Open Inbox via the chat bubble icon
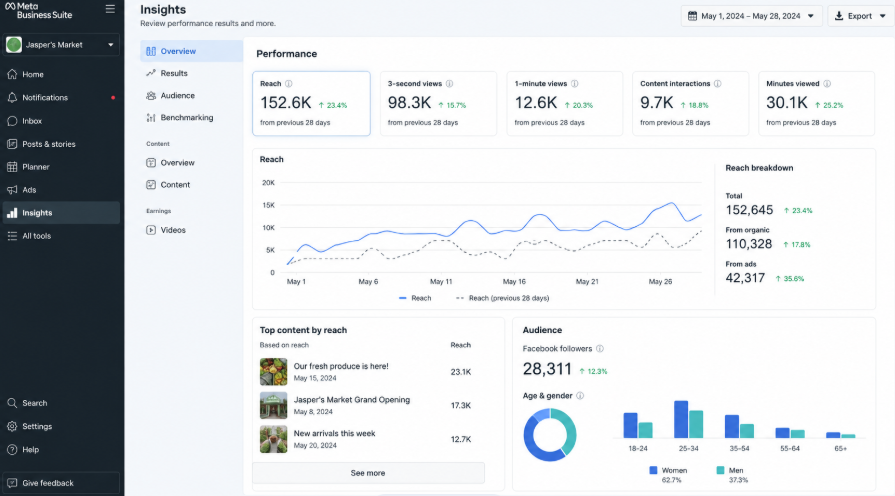 (x=12, y=121)
